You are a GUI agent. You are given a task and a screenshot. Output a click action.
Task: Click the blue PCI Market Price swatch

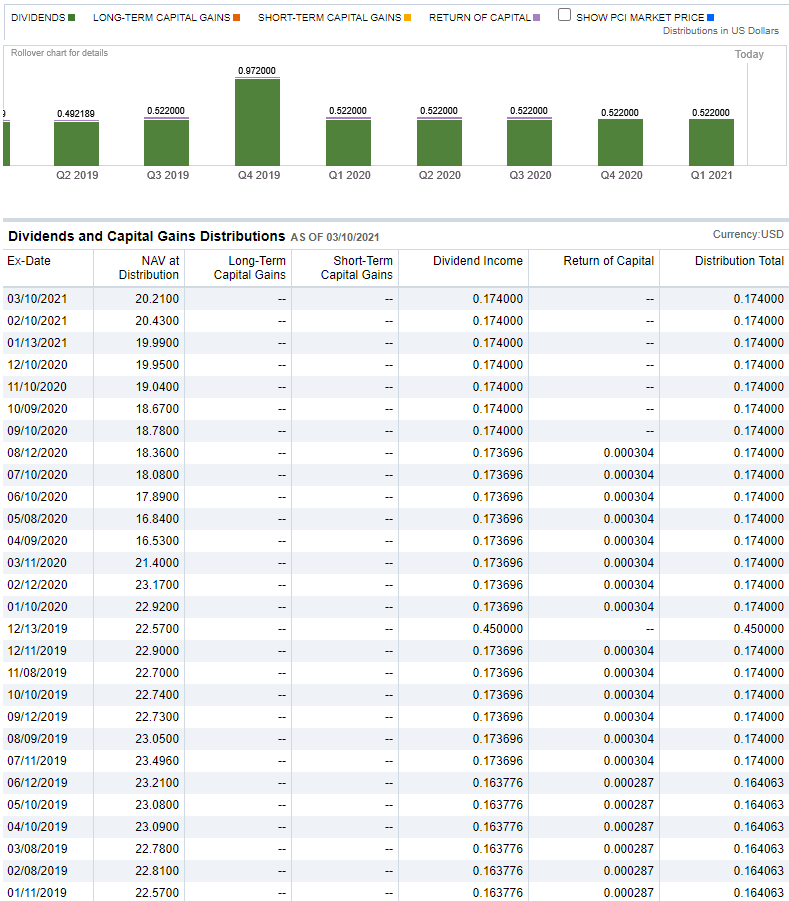[x=711, y=18]
